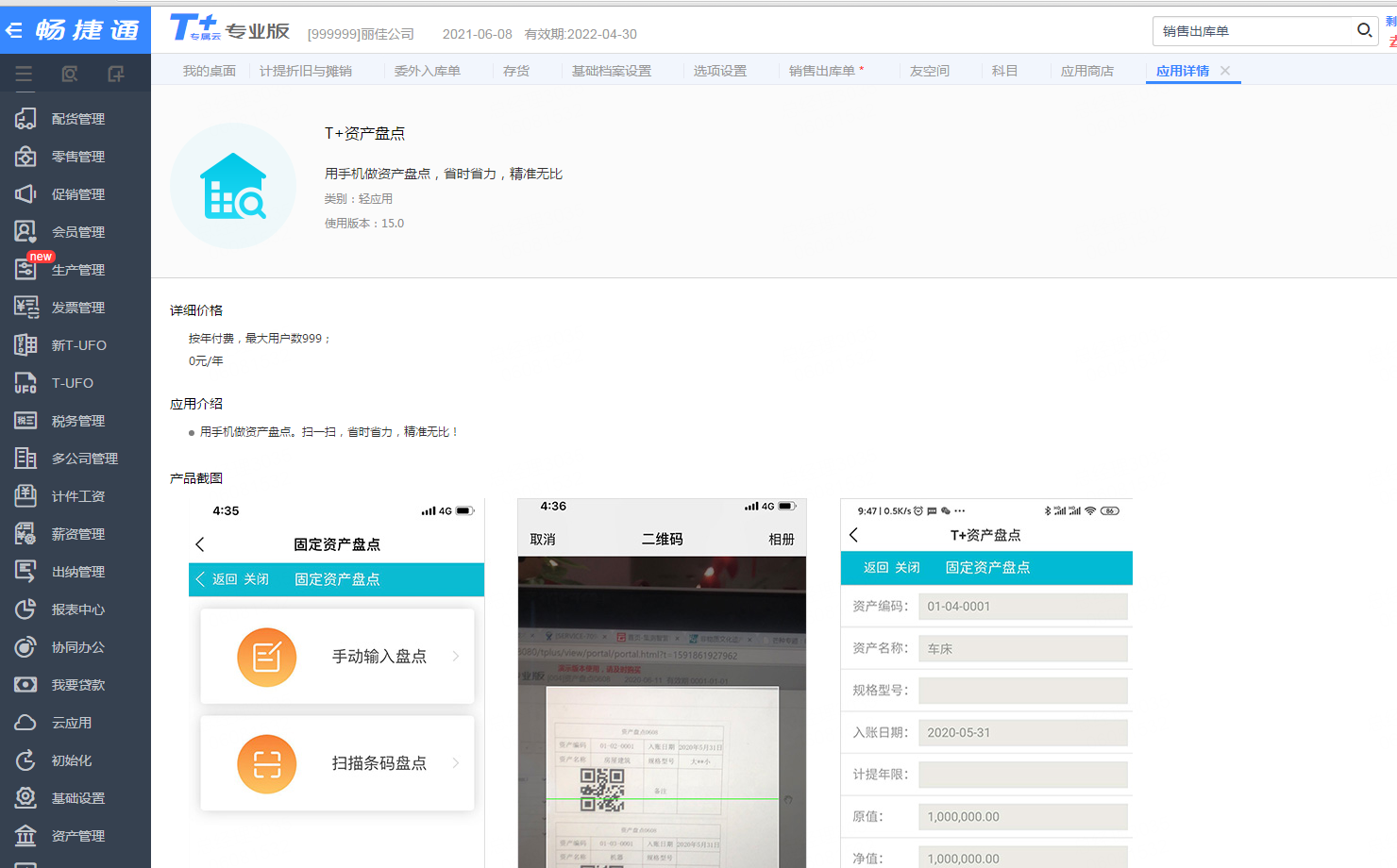Image resolution: width=1397 pixels, height=868 pixels.
Task: Click 资产编码 field showing 01-04-0001
Action: click(1023, 607)
